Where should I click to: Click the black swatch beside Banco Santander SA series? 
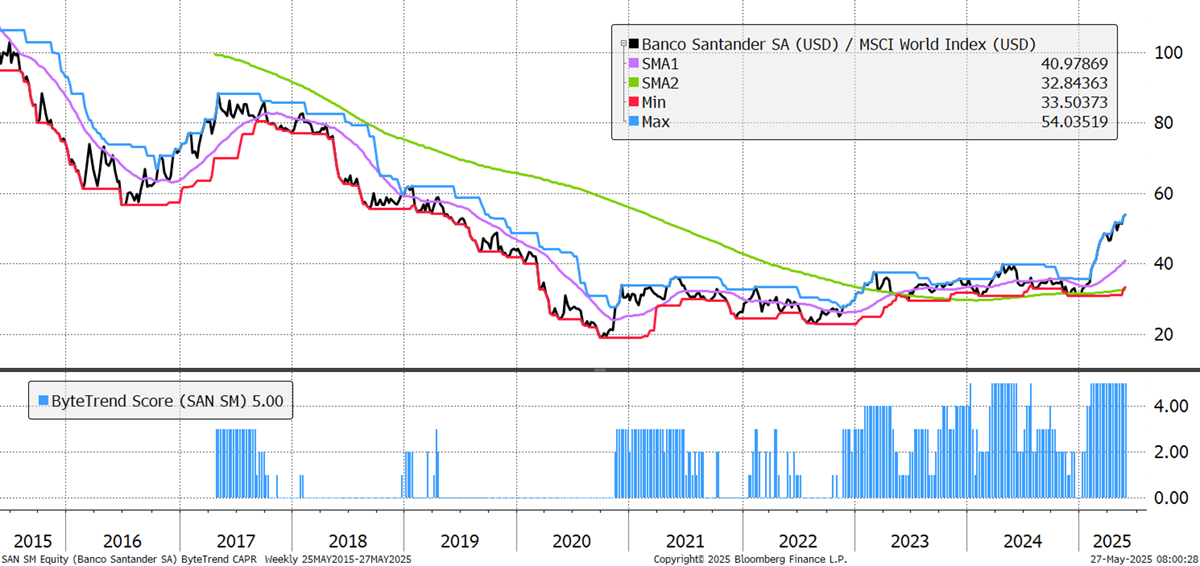632,44
